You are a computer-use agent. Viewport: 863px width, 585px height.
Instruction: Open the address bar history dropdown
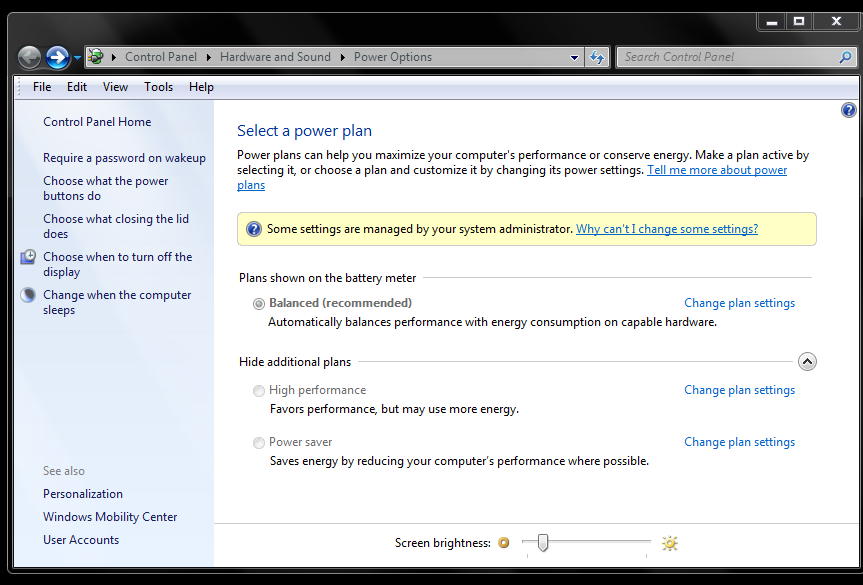[574, 57]
